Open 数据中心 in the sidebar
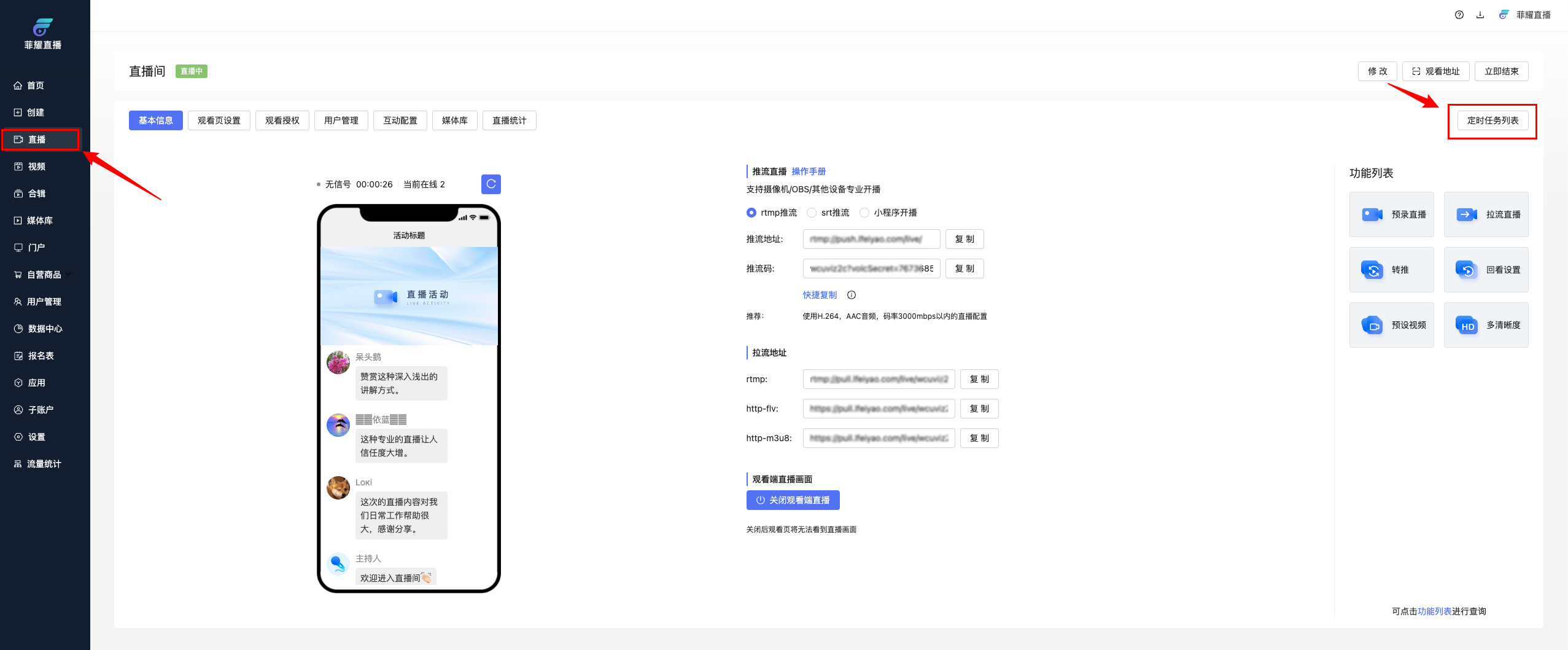Viewport: 1568px width, 650px height. pos(45,329)
